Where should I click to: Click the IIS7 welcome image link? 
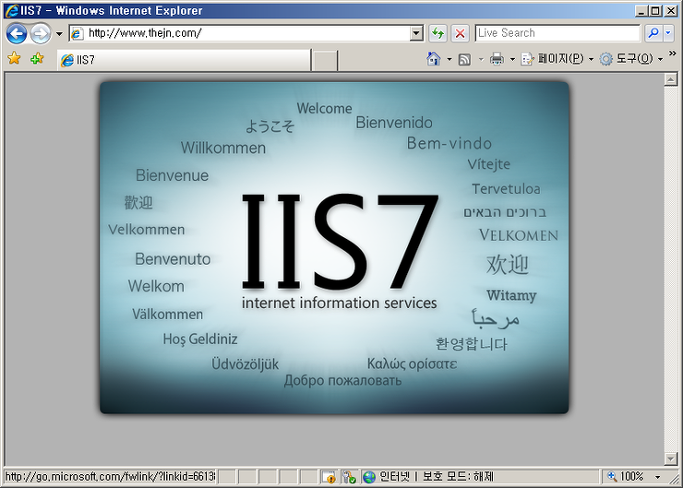pos(334,247)
